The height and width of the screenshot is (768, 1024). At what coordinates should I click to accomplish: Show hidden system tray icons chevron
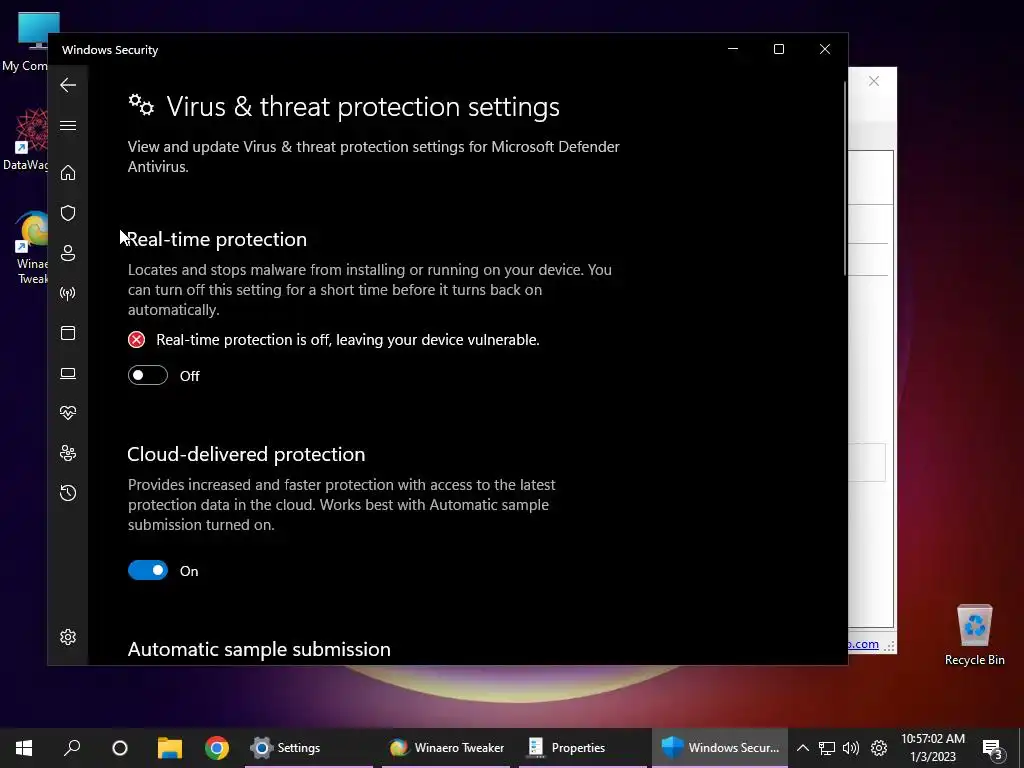tap(803, 748)
